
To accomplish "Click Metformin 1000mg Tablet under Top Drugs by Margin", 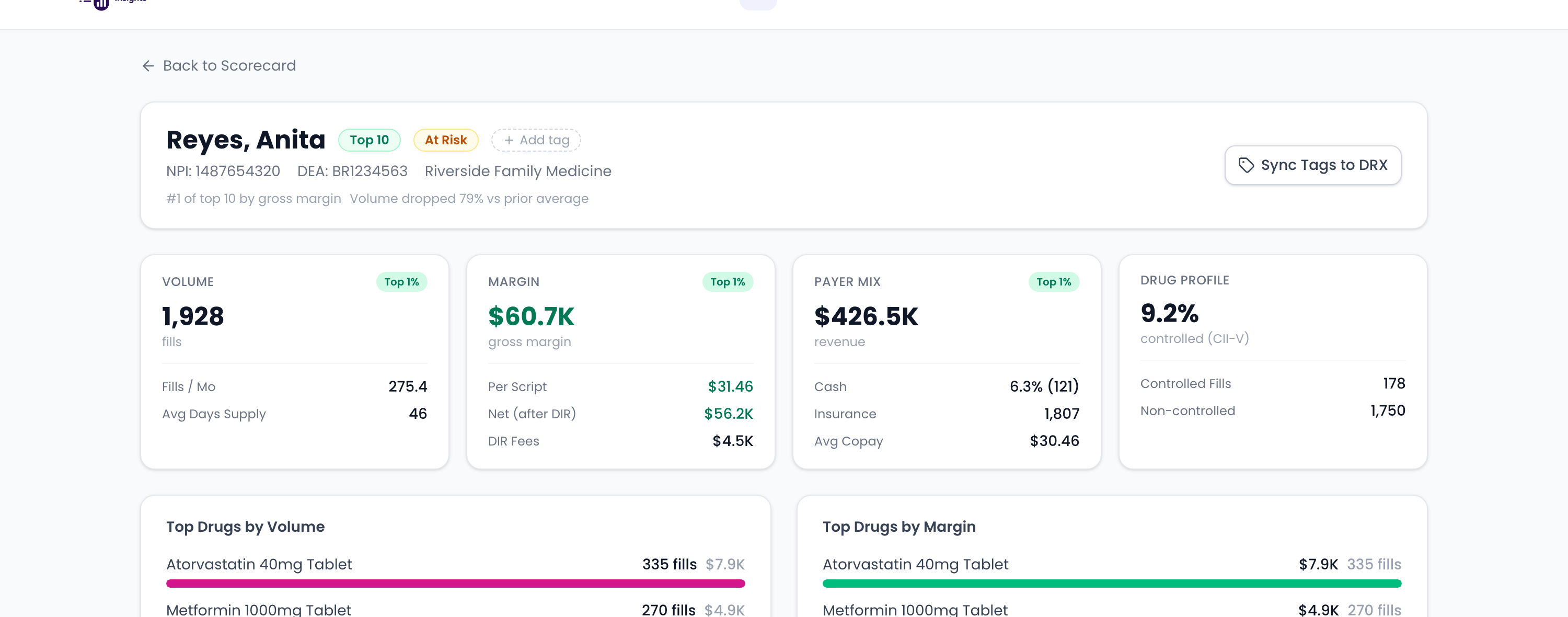I will (x=915, y=610).
